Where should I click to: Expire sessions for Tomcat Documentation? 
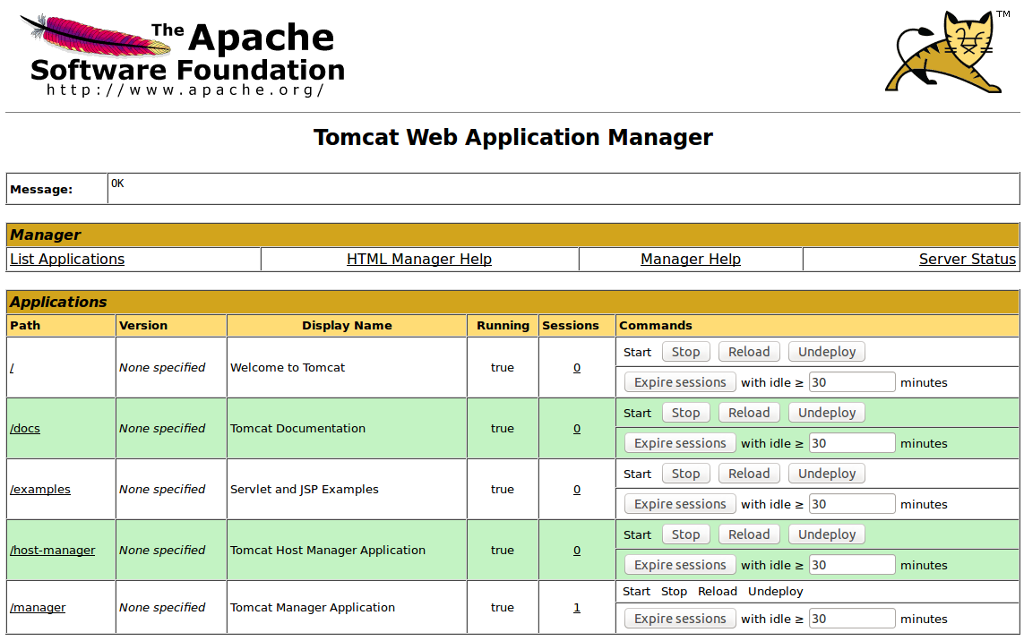(680, 443)
